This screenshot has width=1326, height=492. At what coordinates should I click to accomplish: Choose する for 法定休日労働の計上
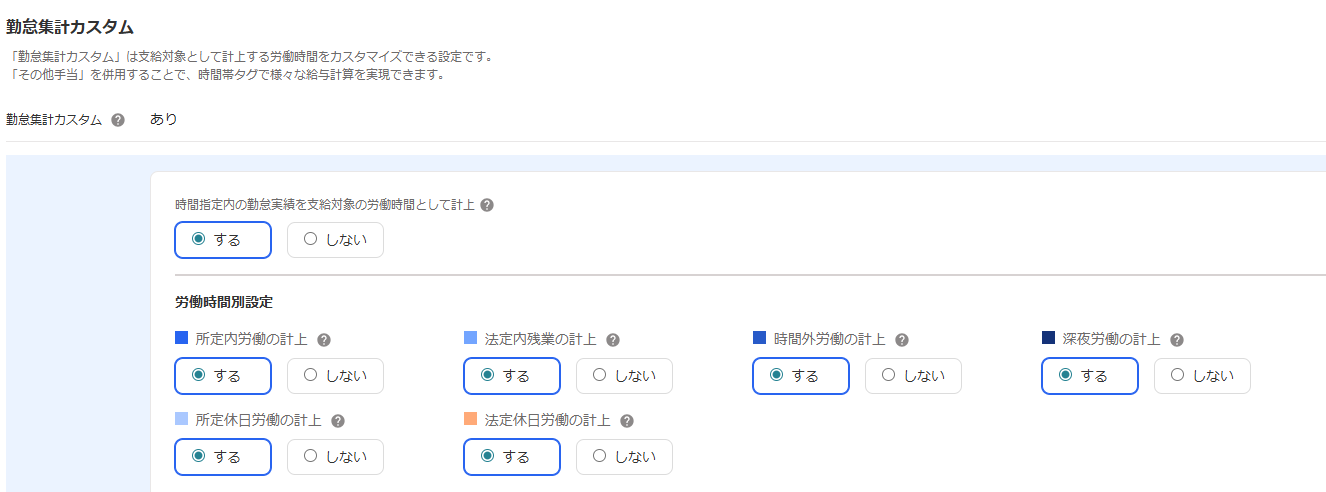pos(512,457)
